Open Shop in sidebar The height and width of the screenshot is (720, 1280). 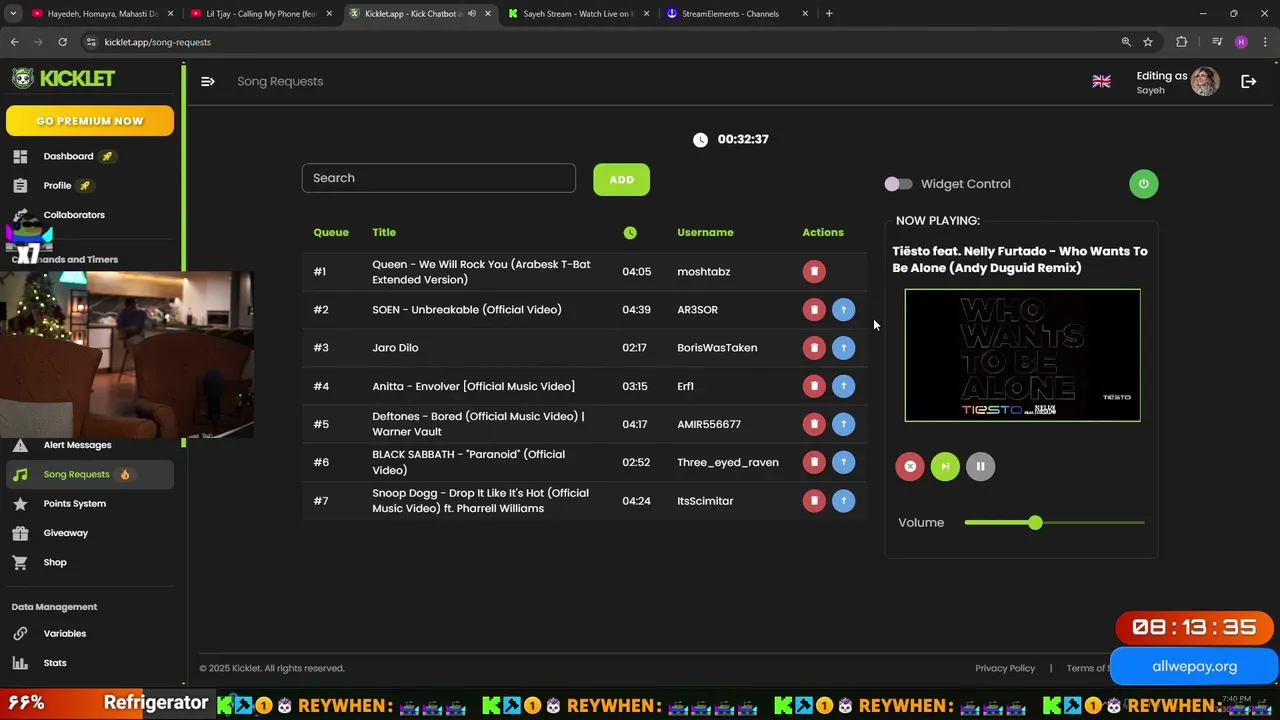click(54, 562)
